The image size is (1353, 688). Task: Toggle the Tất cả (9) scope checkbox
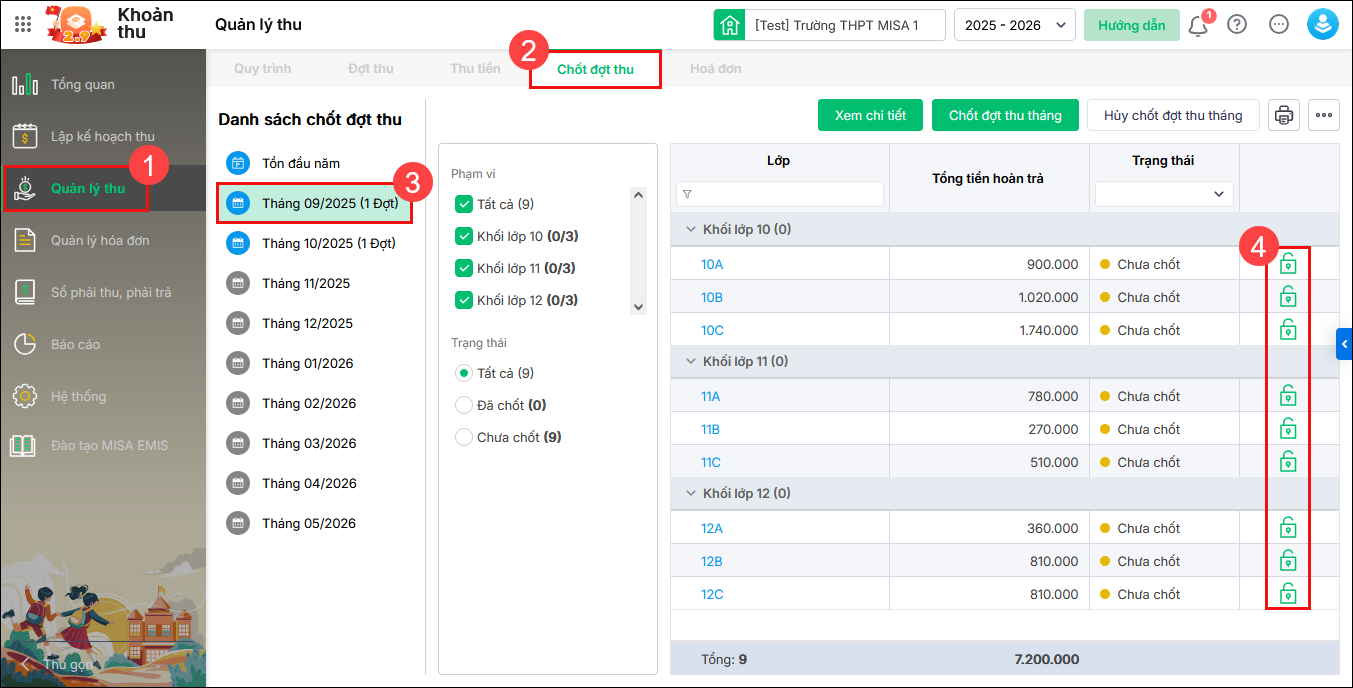tap(463, 204)
